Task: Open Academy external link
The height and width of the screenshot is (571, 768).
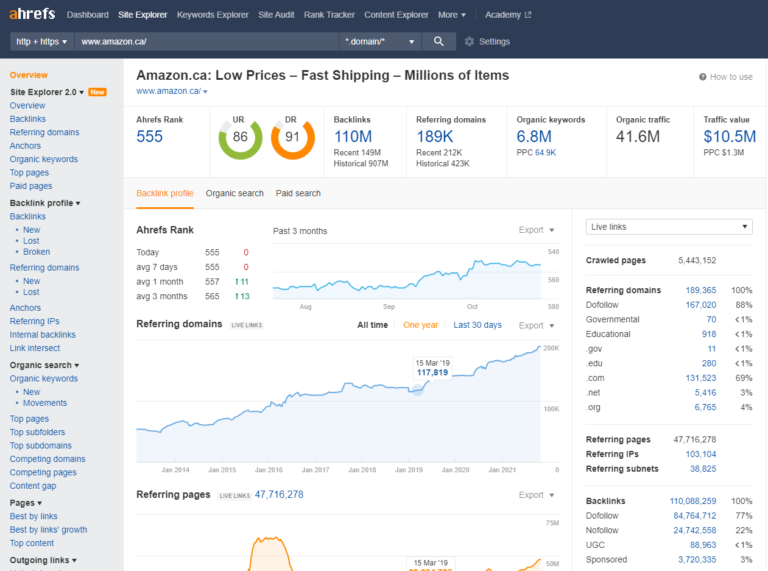Action: (x=508, y=15)
